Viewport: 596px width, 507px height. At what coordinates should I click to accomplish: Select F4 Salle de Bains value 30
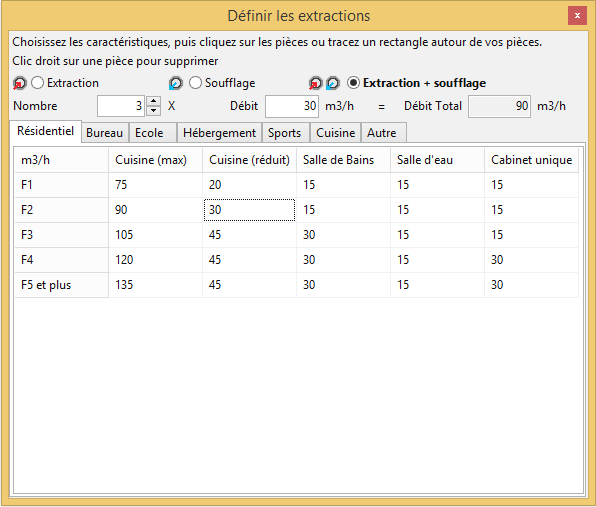point(343,260)
